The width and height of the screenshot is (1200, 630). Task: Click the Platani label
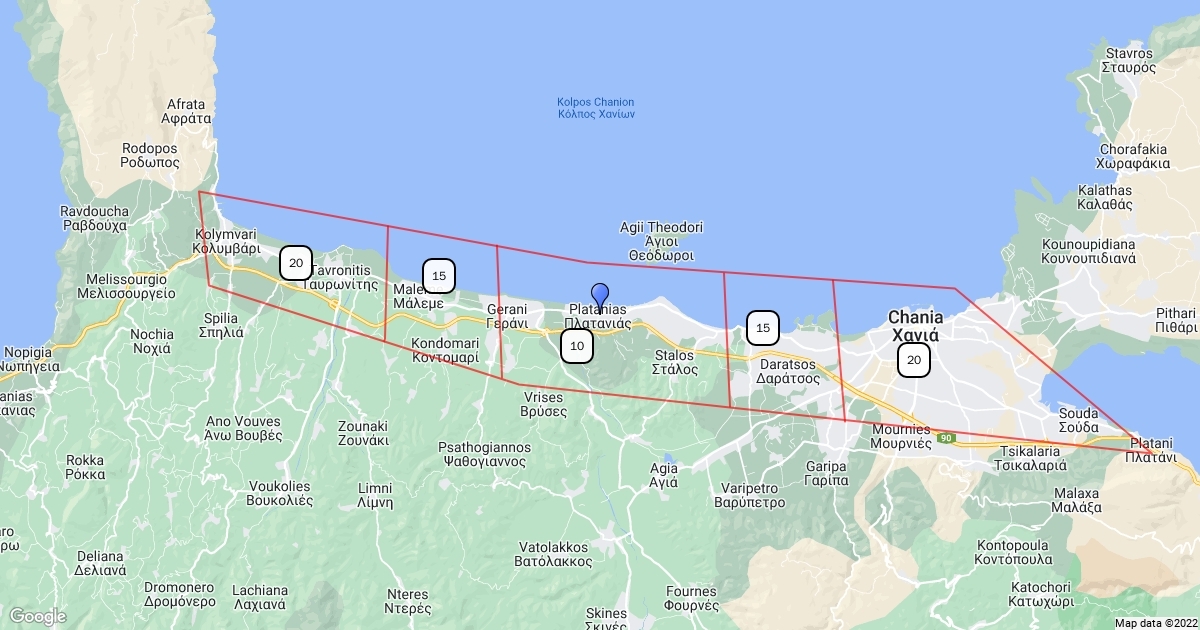point(1150,448)
